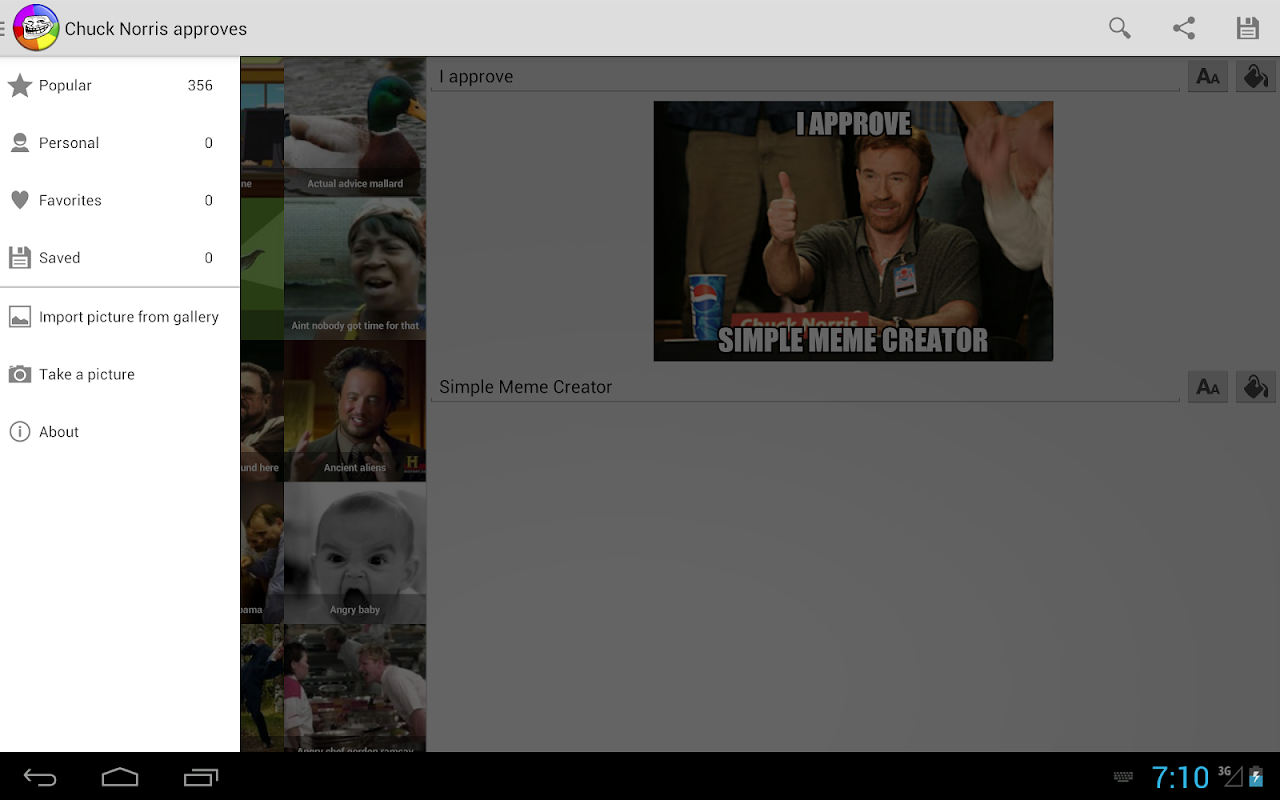Edit the 'I approve' top caption field
Screen dimensions: 1280x800
pos(805,77)
